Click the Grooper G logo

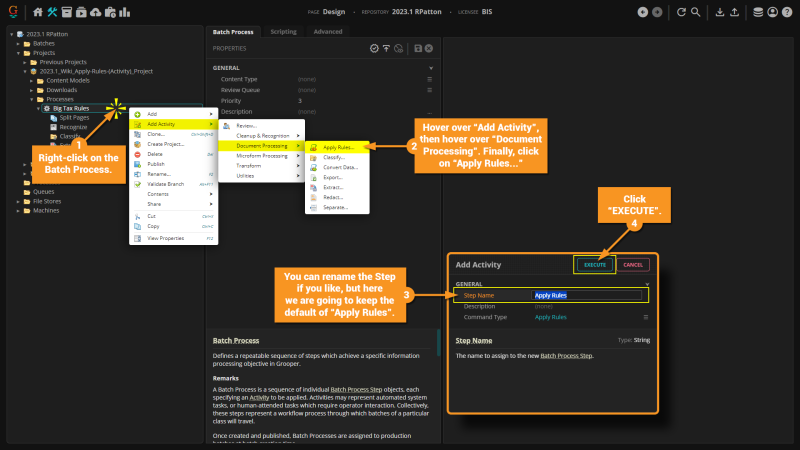(13, 11)
